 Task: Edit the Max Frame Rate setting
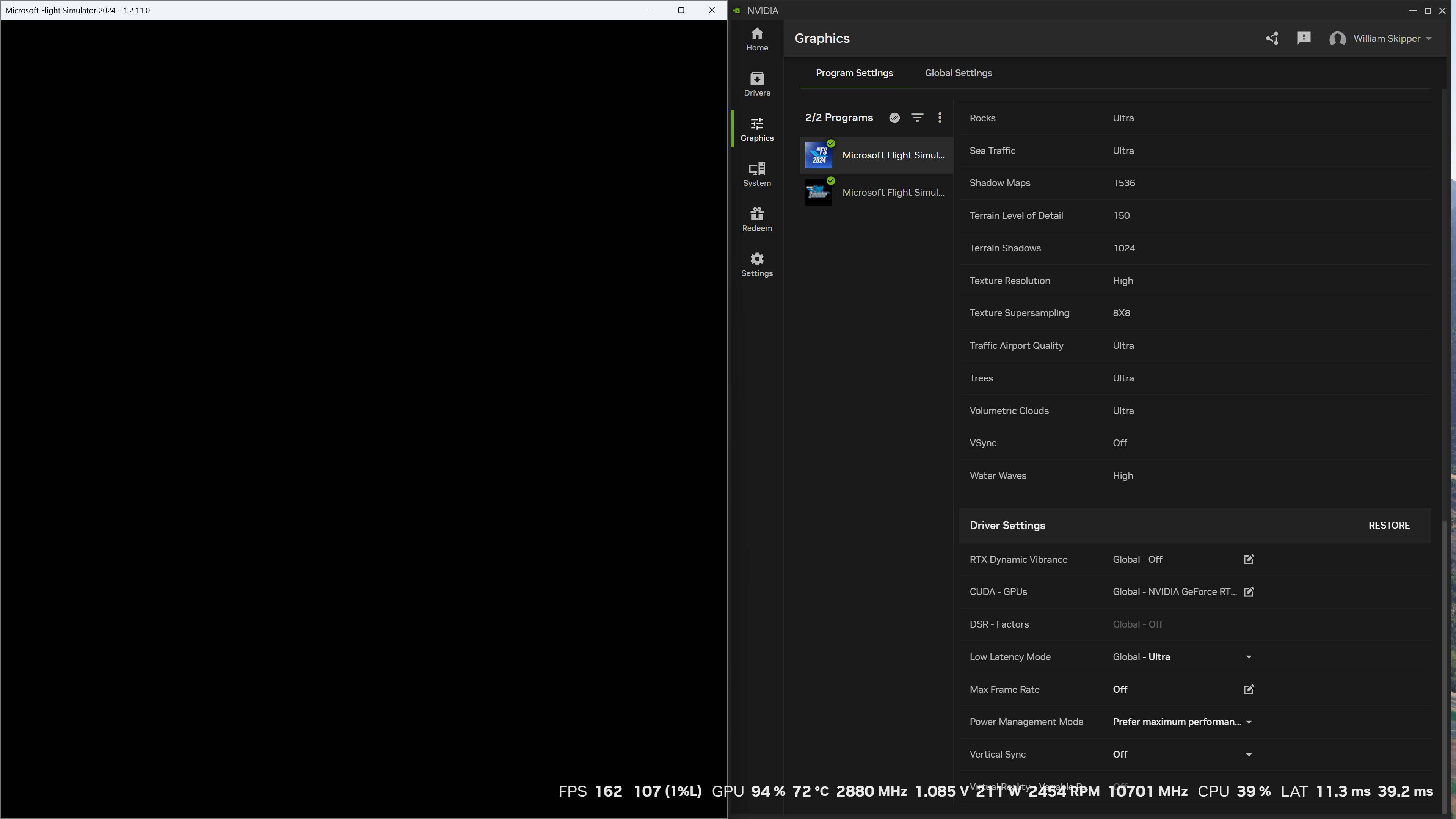point(1249,690)
